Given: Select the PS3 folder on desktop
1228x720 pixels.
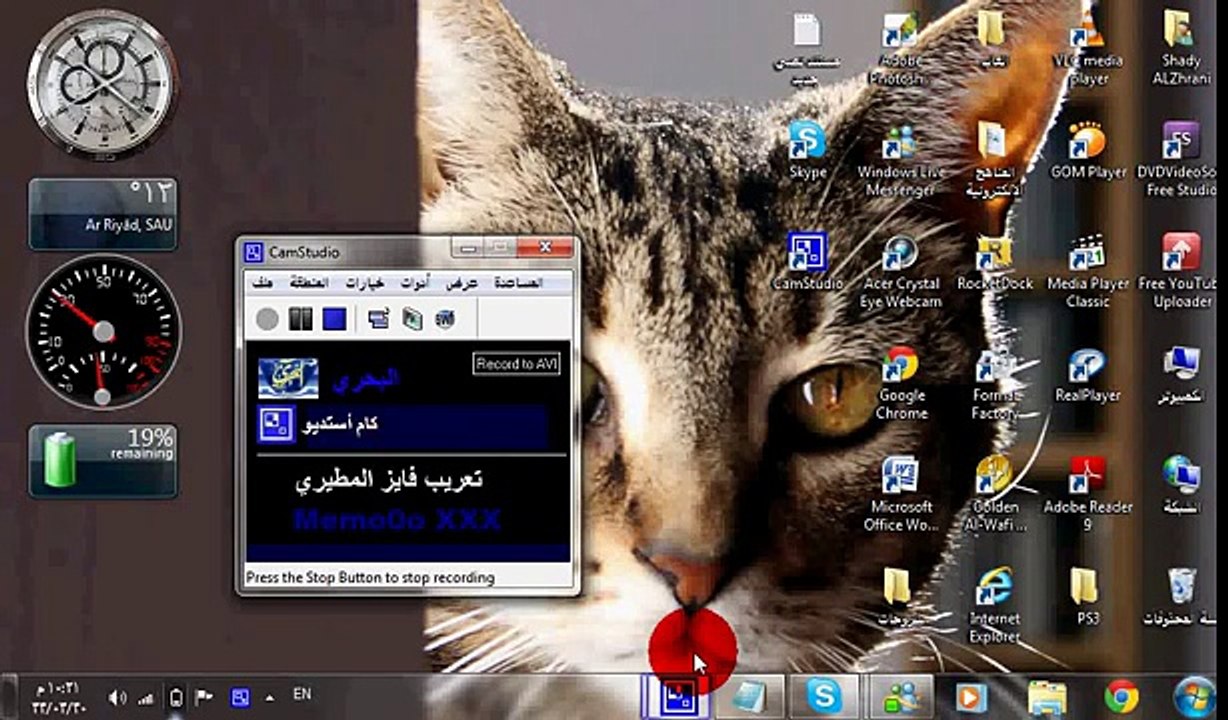Looking at the screenshot, I should (1087, 597).
